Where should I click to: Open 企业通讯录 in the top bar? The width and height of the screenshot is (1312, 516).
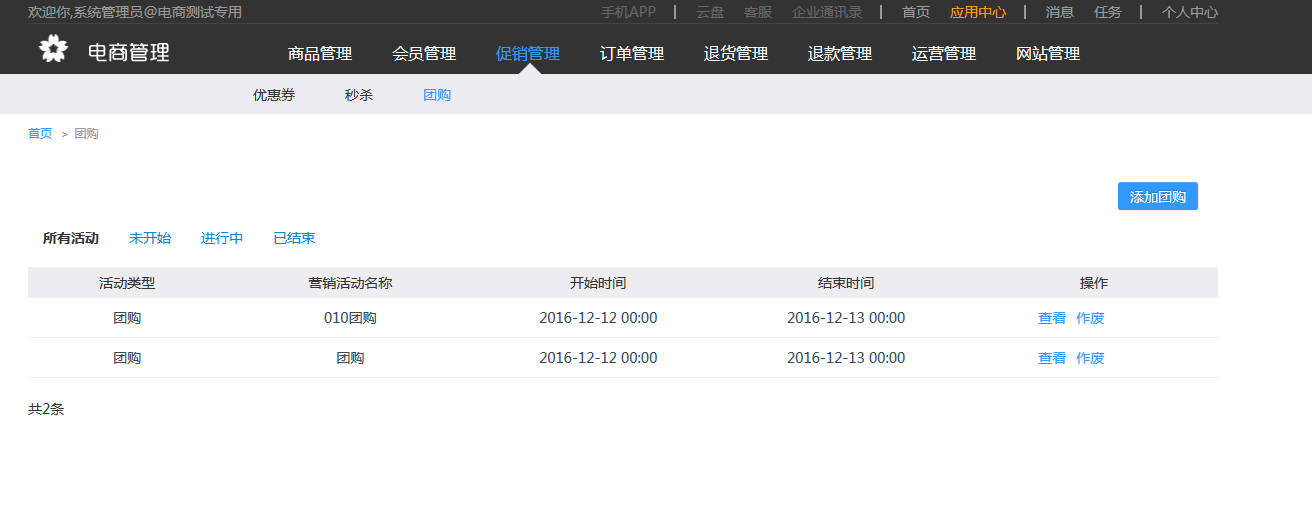coord(827,12)
